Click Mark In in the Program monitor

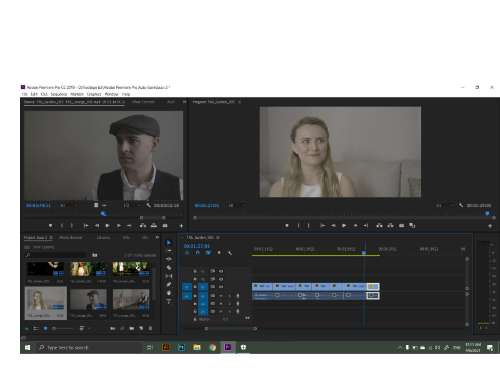pos(298,226)
